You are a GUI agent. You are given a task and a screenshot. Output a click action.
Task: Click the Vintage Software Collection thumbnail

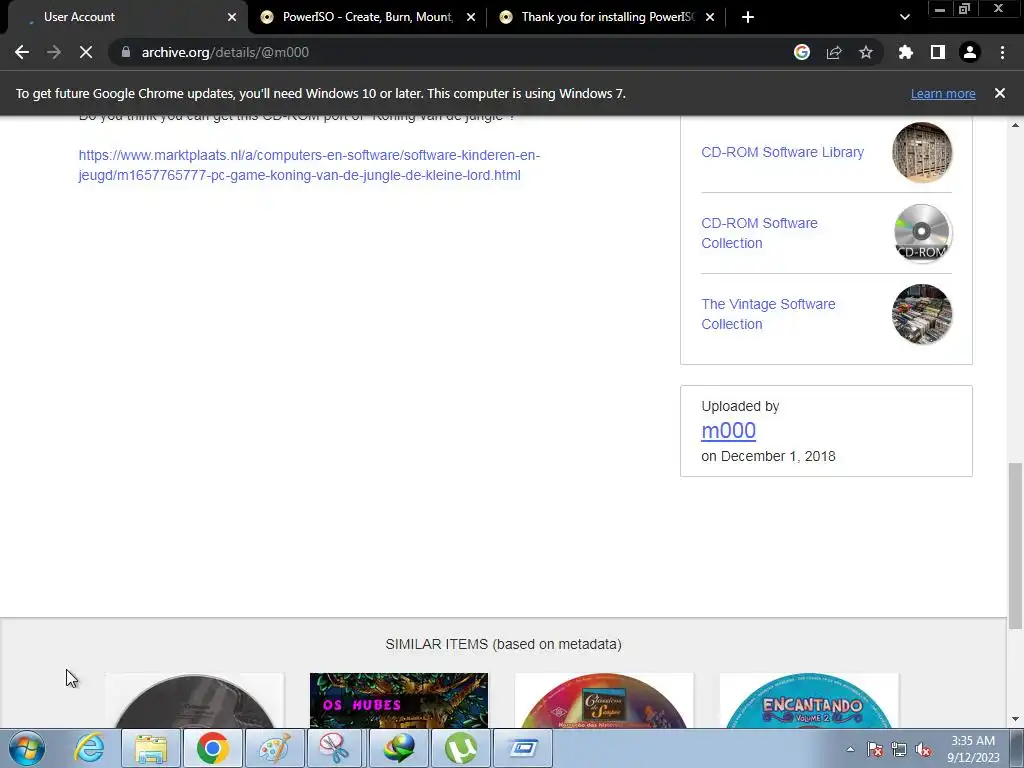[922, 314]
